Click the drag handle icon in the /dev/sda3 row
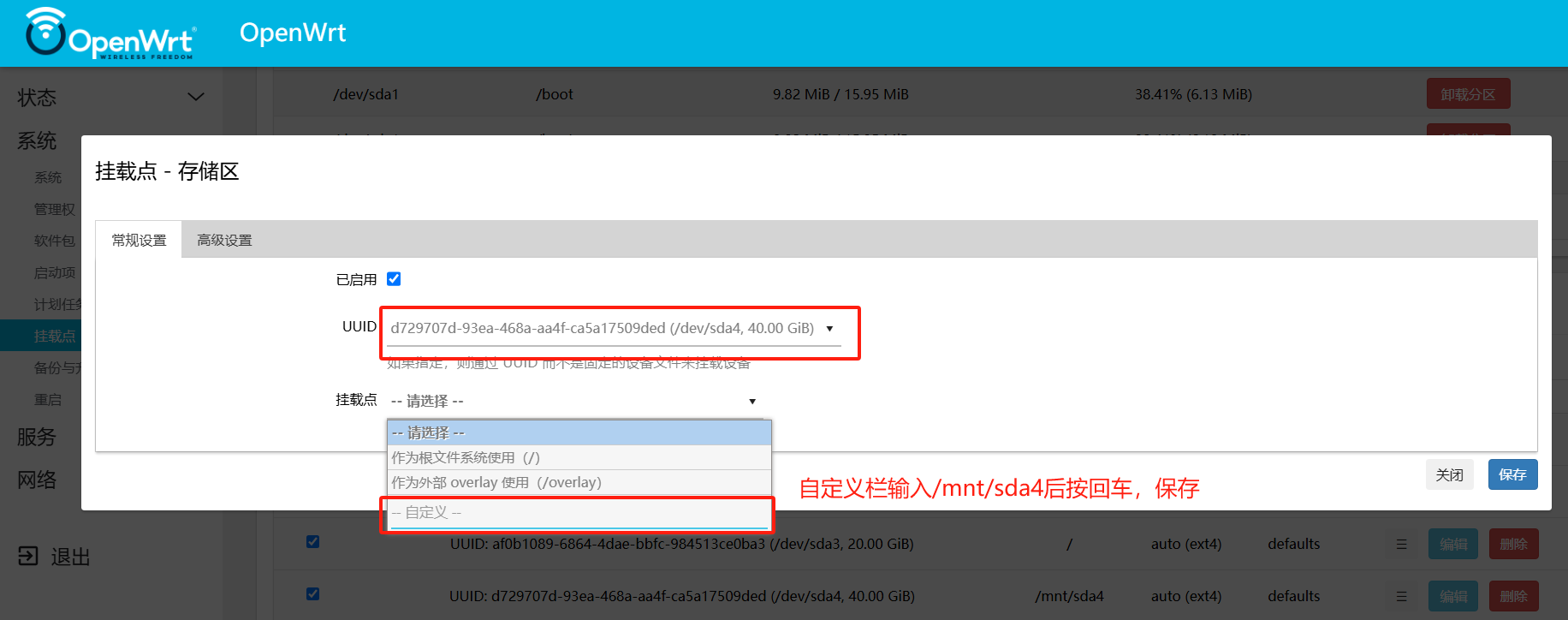The image size is (1568, 620). [1401, 544]
